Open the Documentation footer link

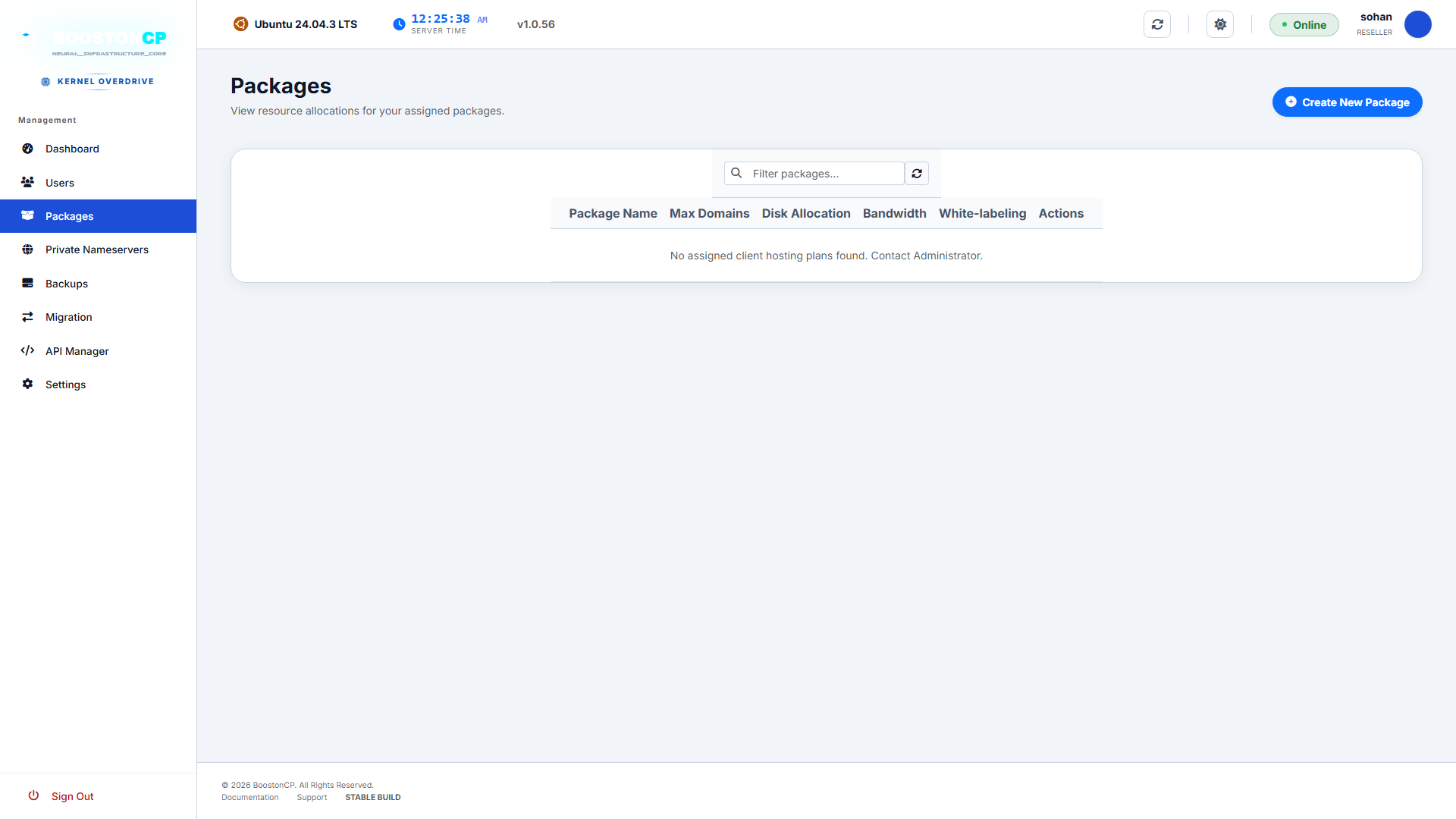click(x=250, y=797)
